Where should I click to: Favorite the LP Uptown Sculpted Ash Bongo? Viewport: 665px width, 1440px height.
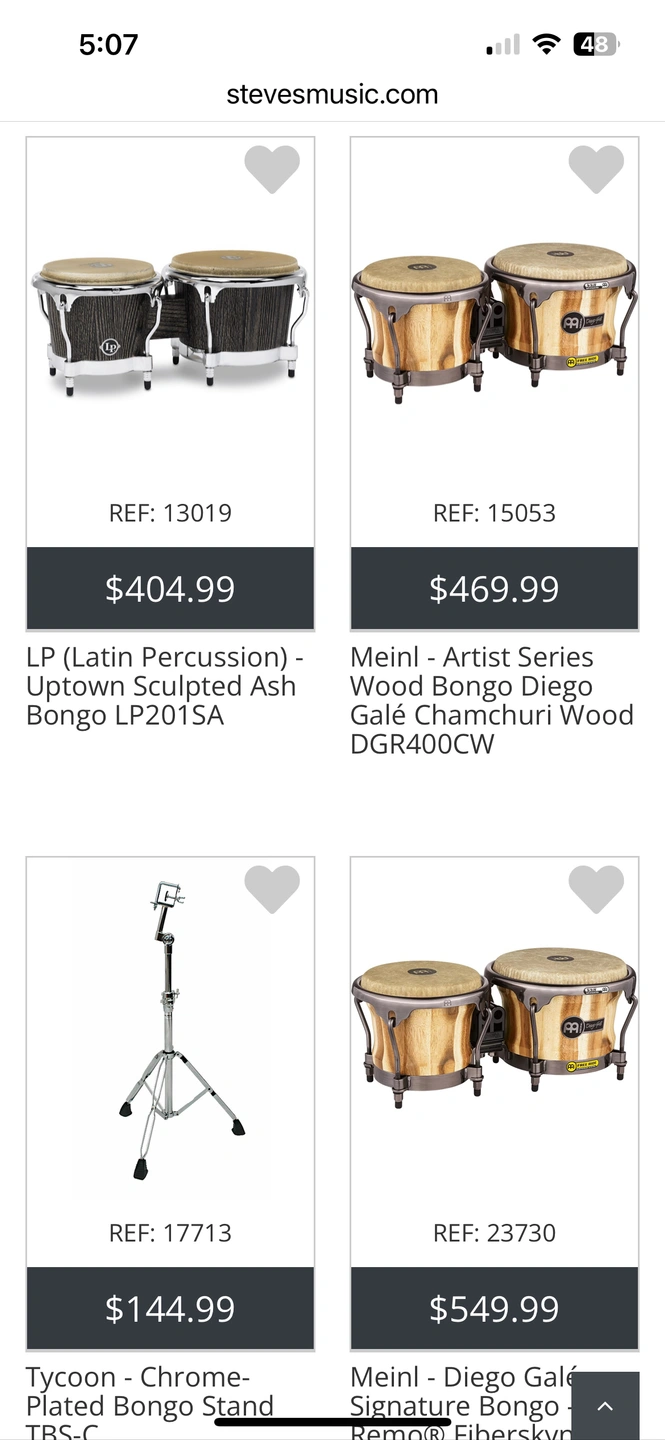click(272, 169)
